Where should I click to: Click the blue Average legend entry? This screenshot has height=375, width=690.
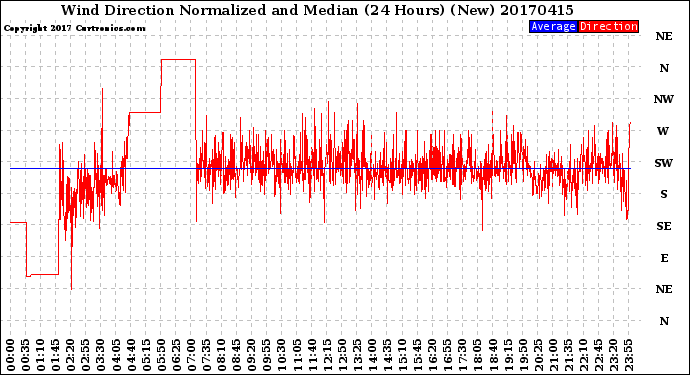point(553,26)
